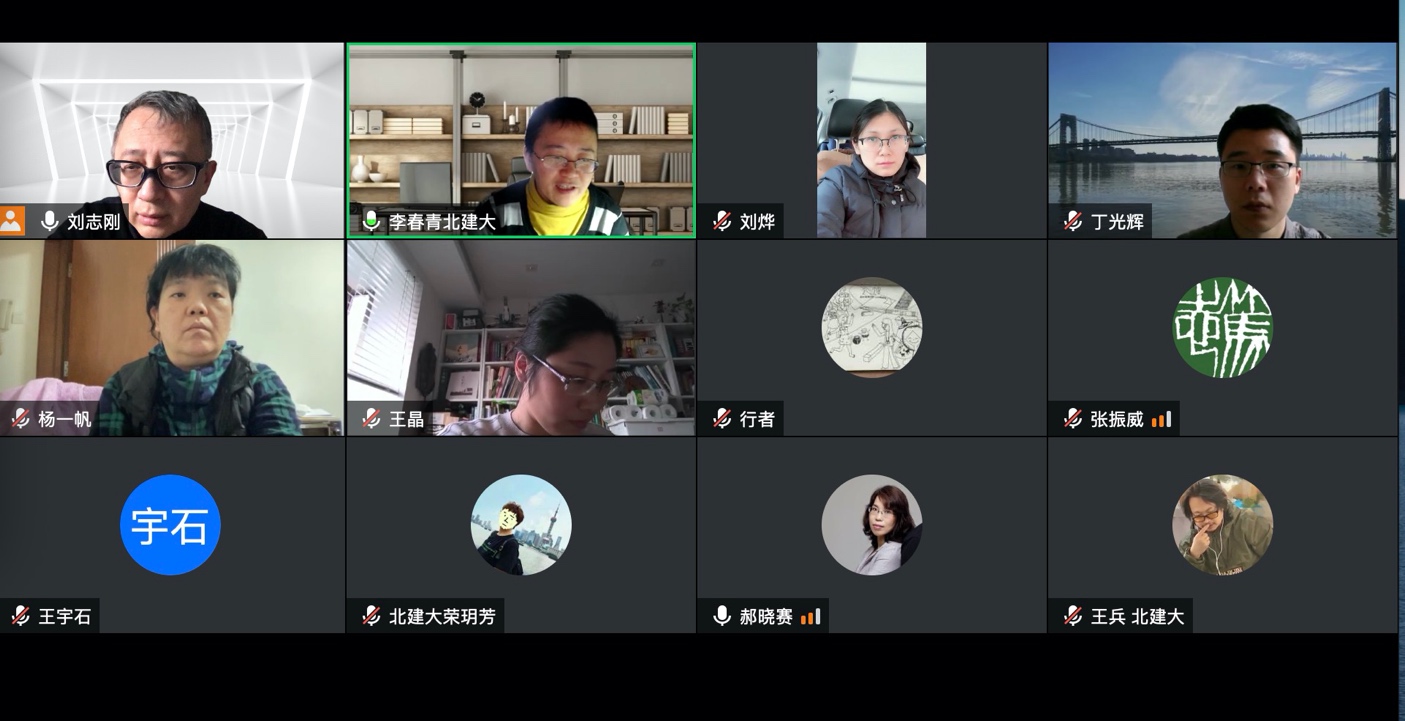
Task: Click the microphone icon beside 郝晓赛
Action: click(722, 616)
